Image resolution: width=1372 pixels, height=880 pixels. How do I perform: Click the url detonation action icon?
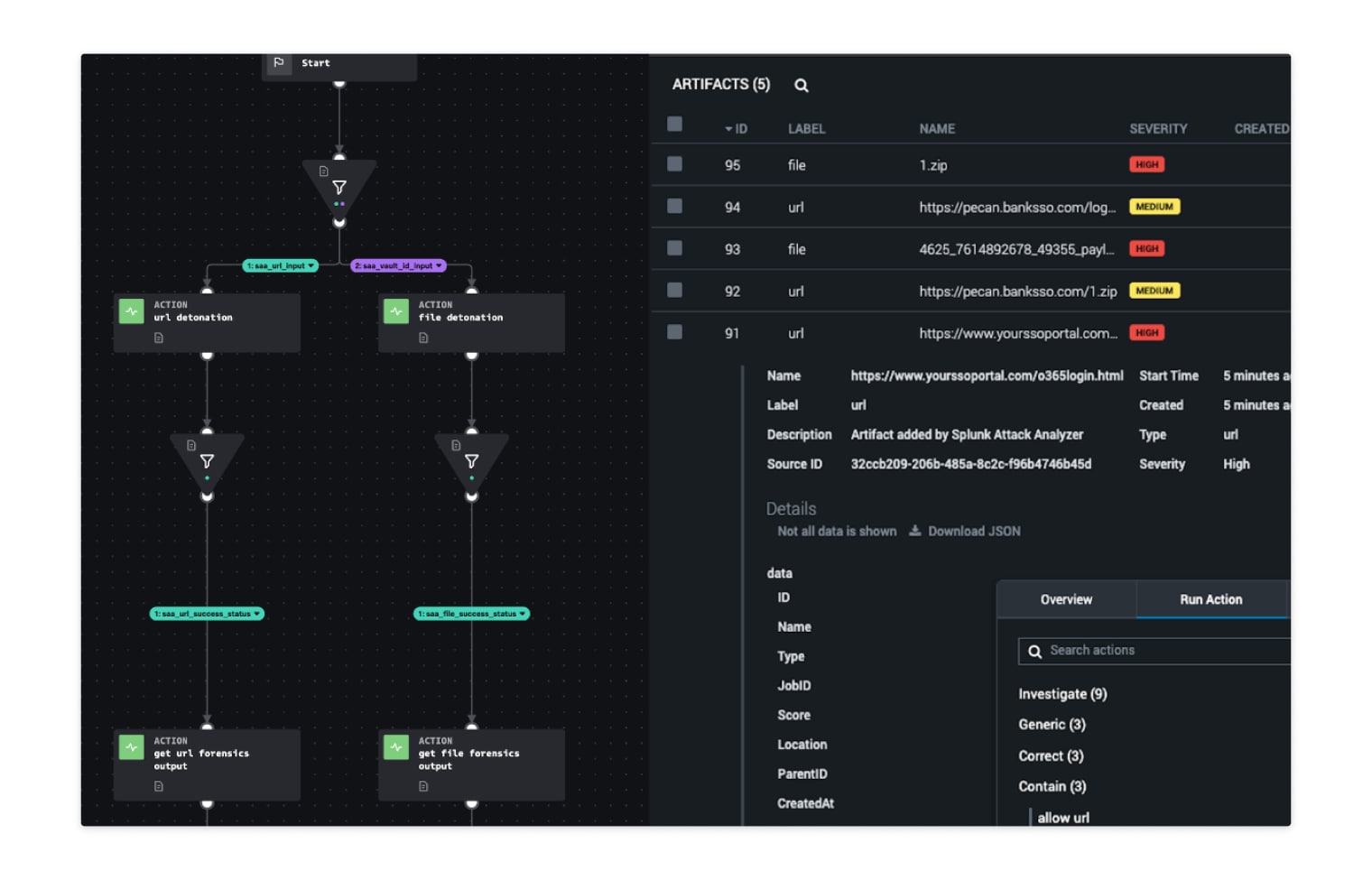[132, 311]
